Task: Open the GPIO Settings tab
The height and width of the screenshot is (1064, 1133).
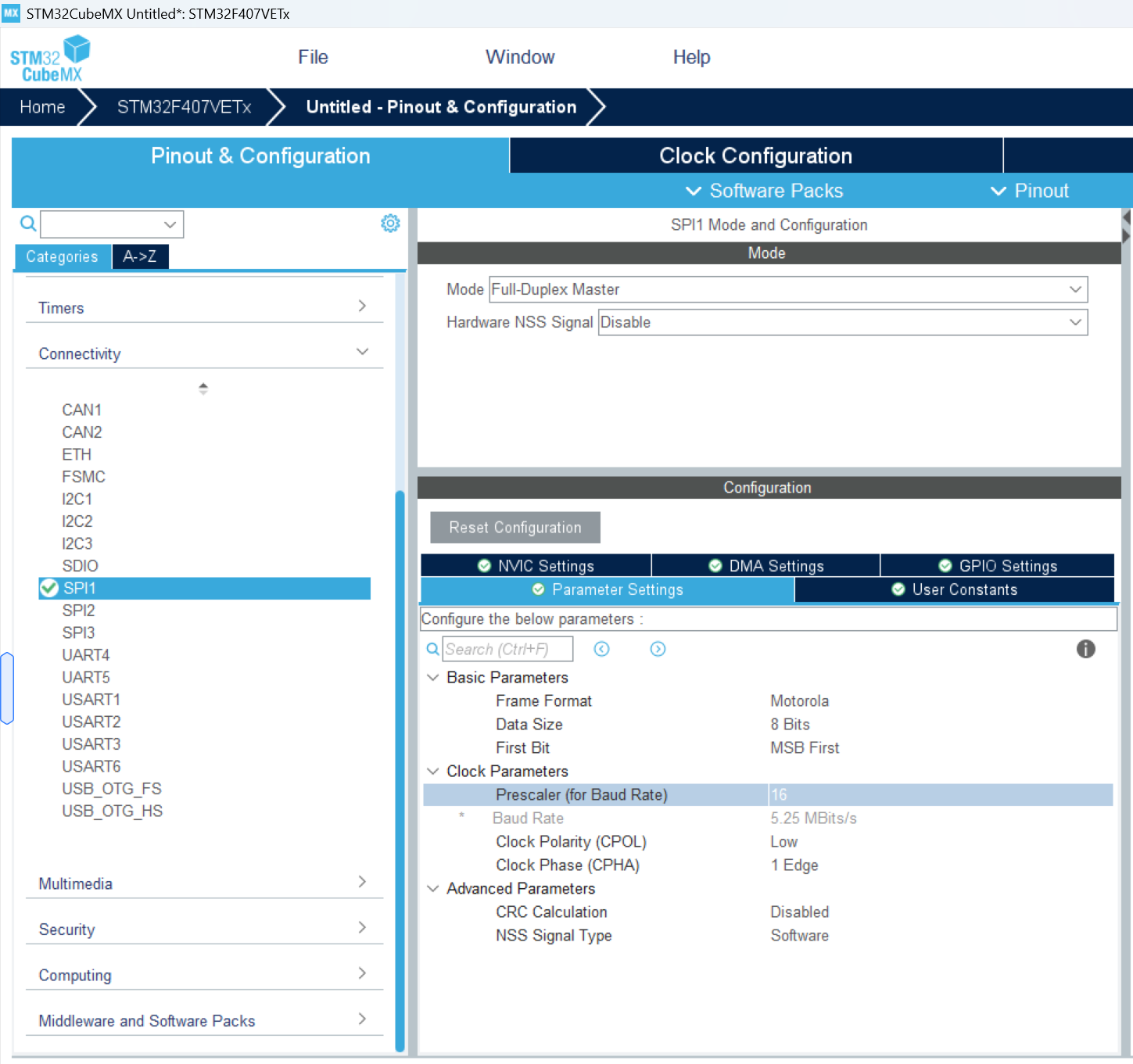Action: click(998, 565)
